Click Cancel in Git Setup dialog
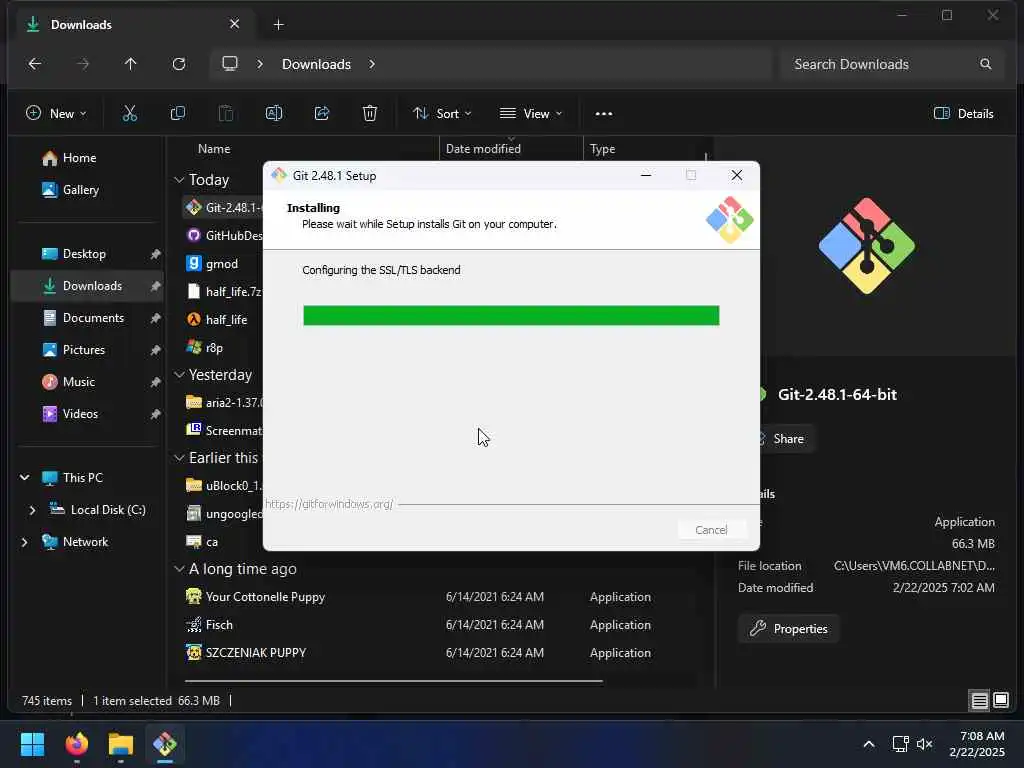The height and width of the screenshot is (768, 1024). pyautogui.click(x=711, y=530)
